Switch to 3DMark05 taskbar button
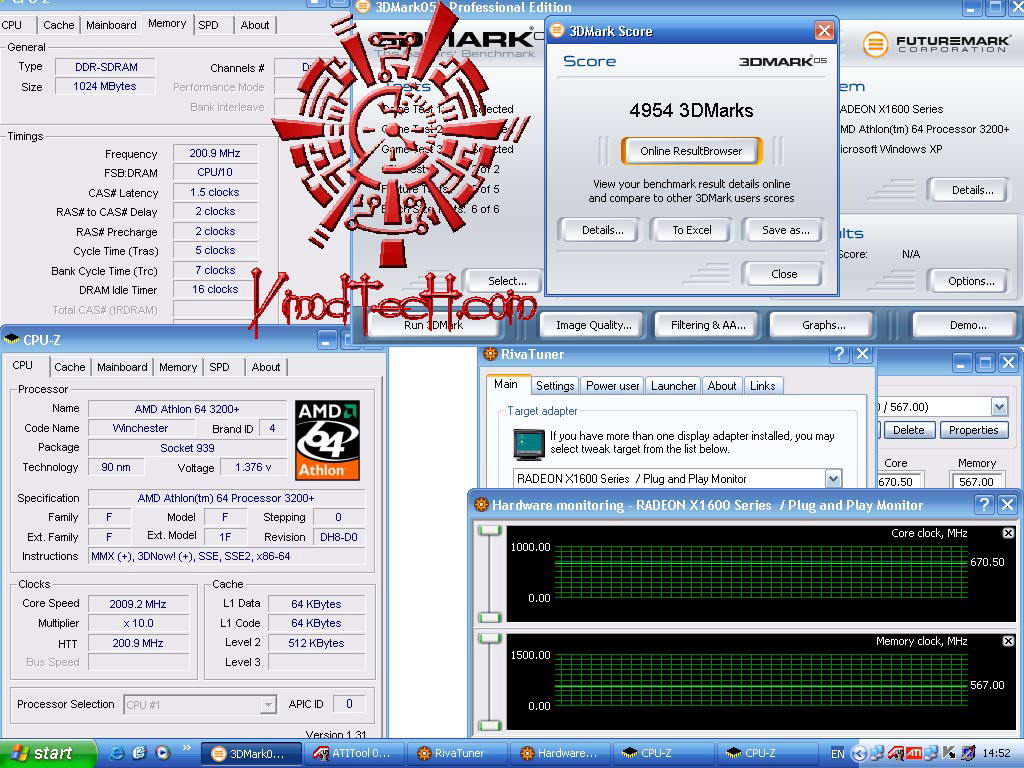The height and width of the screenshot is (768, 1024). (x=251, y=754)
